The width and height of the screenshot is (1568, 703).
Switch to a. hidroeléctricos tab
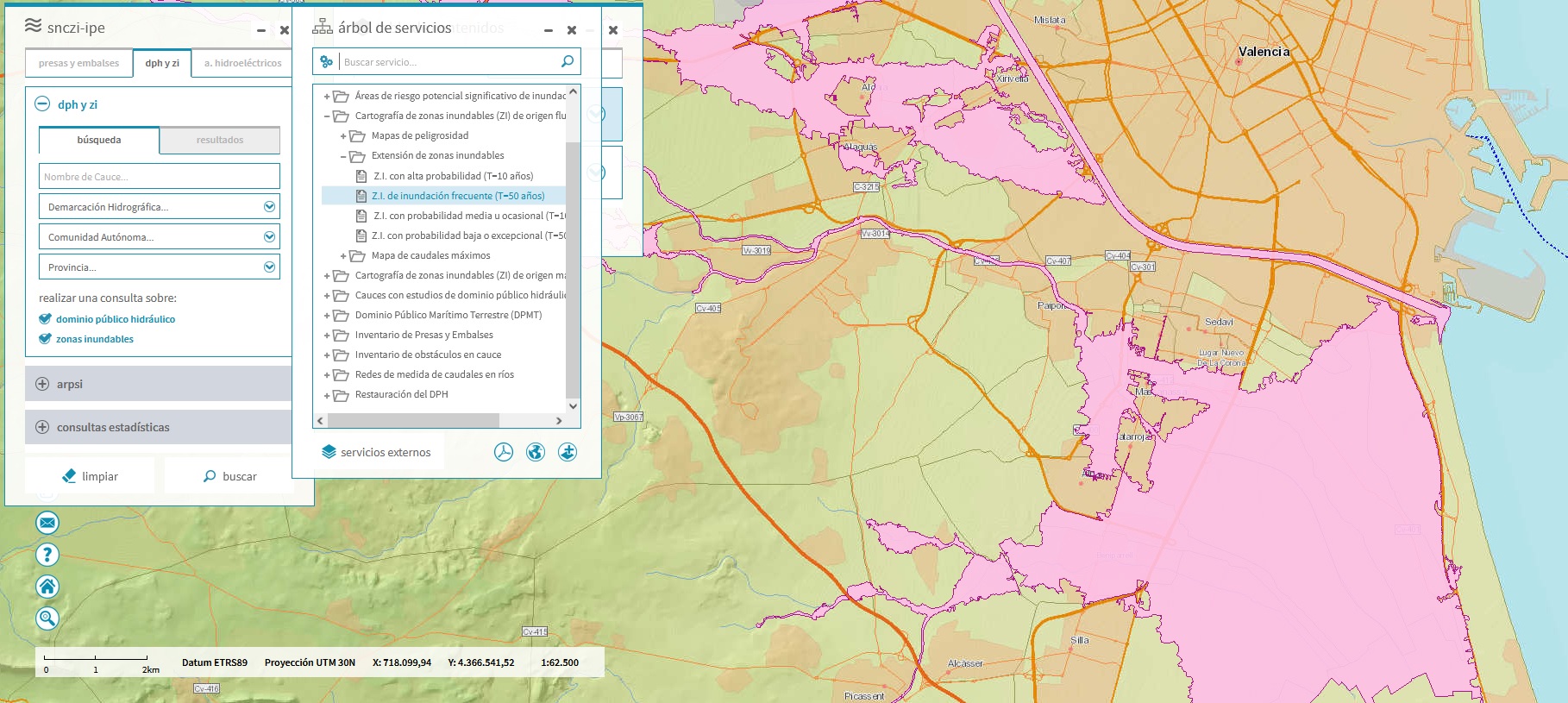(242, 63)
